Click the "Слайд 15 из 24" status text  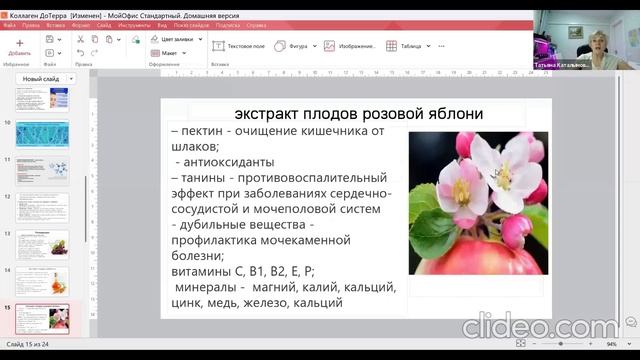[x=27, y=344]
